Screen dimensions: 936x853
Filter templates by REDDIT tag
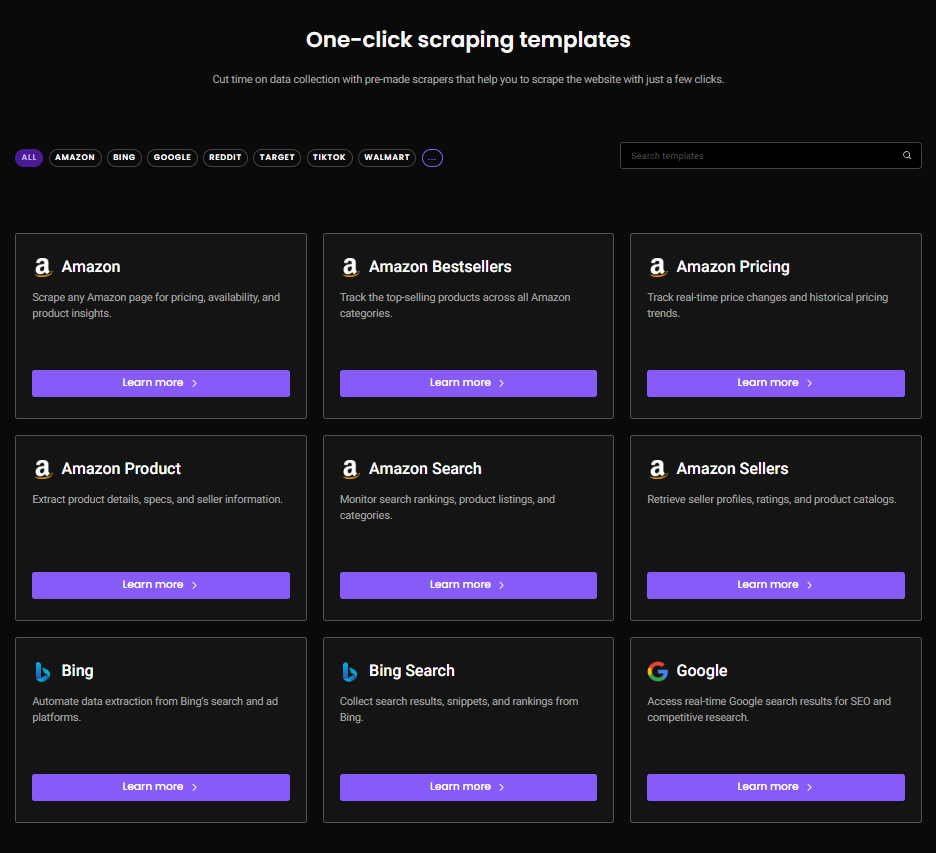click(225, 158)
